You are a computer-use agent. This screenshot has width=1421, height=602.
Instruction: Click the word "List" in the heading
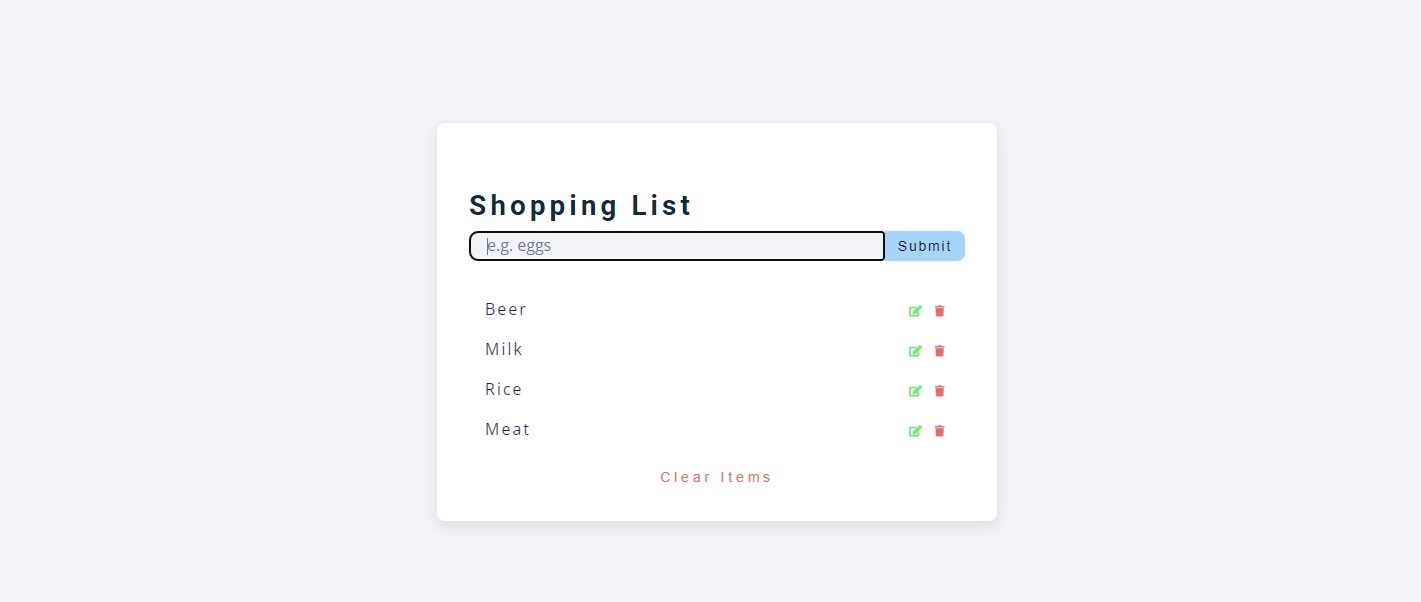pyautogui.click(x=662, y=206)
